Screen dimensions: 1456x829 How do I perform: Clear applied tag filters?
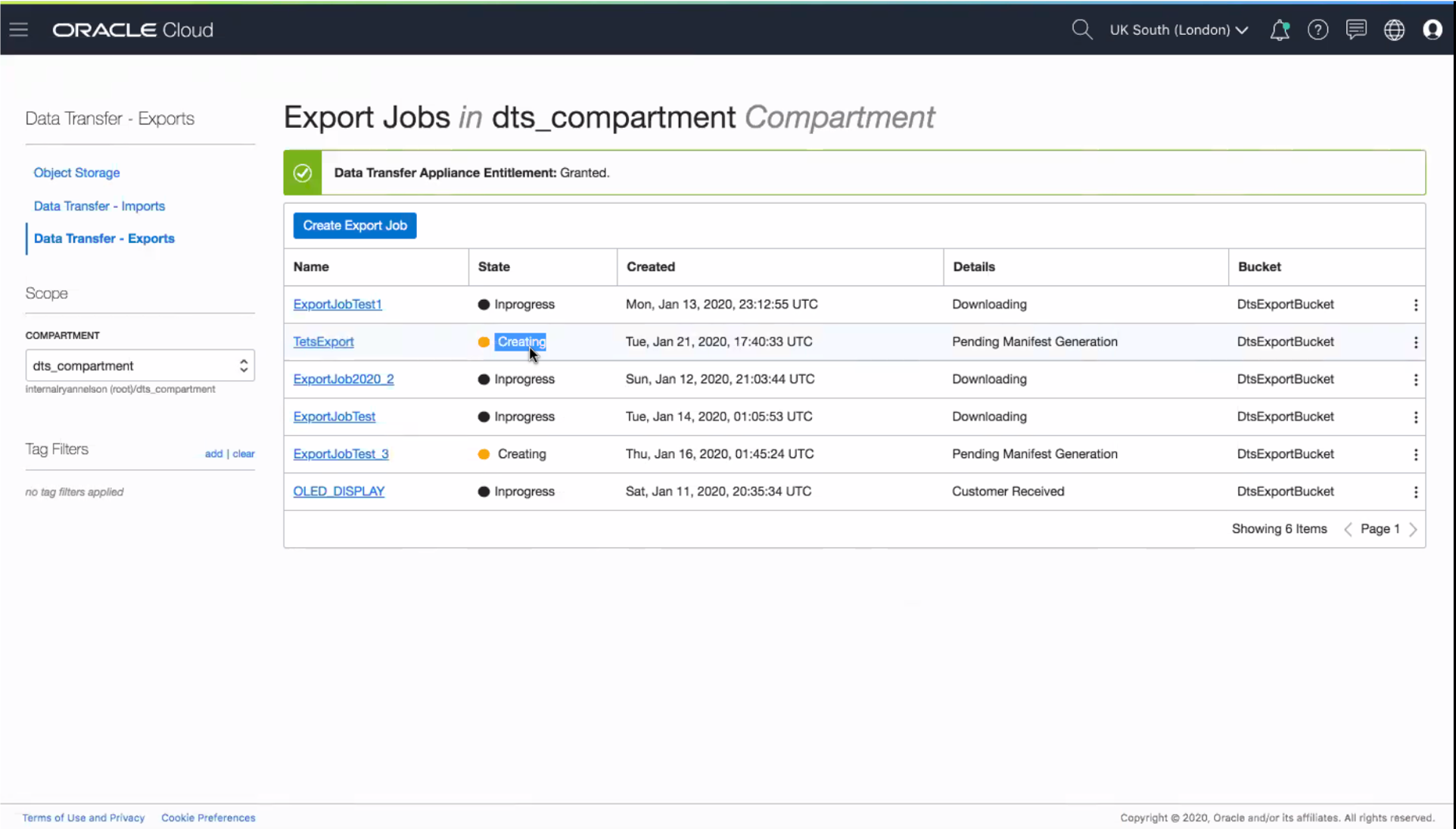tap(243, 453)
